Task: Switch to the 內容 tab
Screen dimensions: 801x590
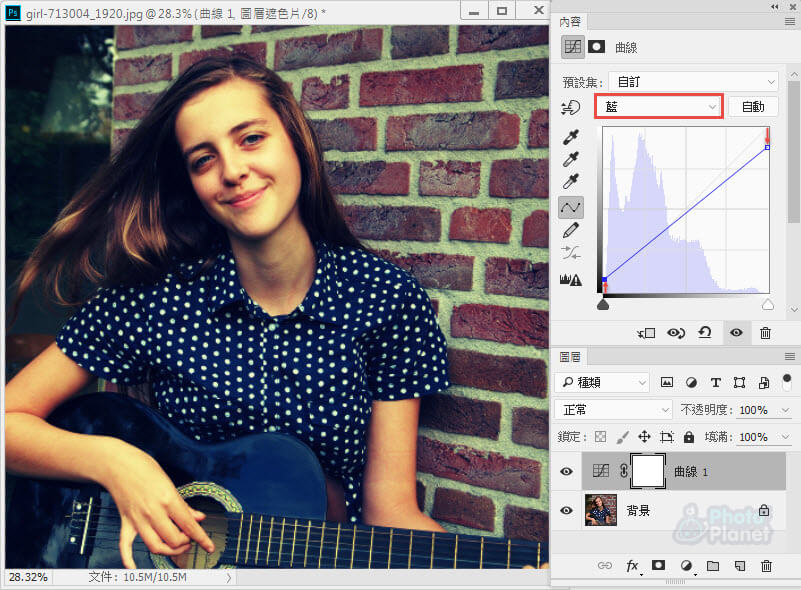Action: (570, 22)
